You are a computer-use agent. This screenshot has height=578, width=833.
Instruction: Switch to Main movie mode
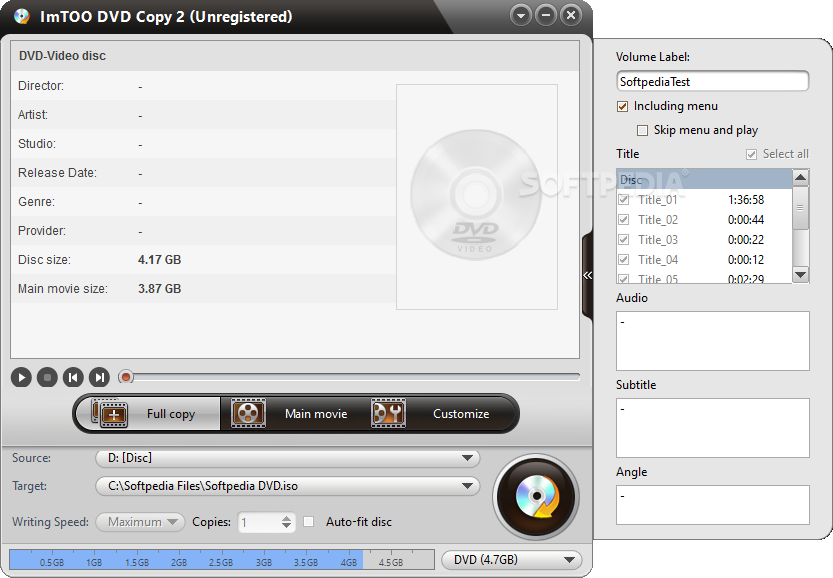(292, 413)
